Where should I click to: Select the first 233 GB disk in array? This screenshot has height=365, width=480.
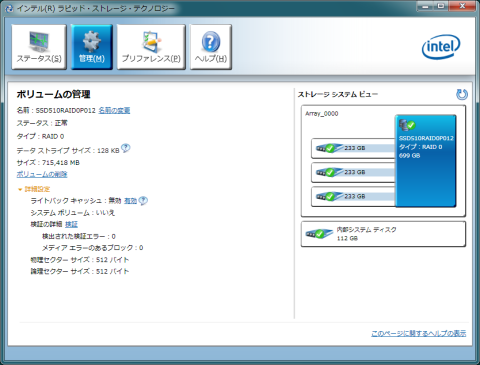[353, 148]
